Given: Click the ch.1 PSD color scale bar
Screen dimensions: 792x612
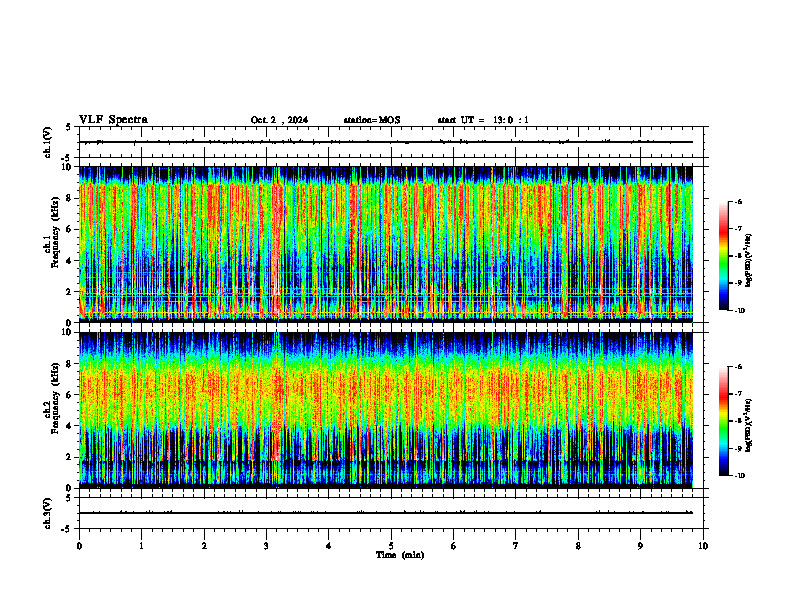Looking at the screenshot, I should [723, 256].
